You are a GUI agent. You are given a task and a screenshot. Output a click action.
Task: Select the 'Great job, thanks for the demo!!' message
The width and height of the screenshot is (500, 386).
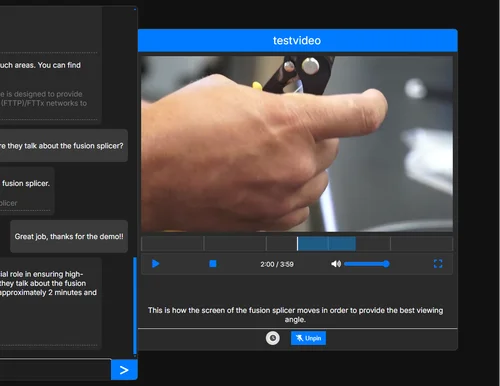click(x=69, y=236)
